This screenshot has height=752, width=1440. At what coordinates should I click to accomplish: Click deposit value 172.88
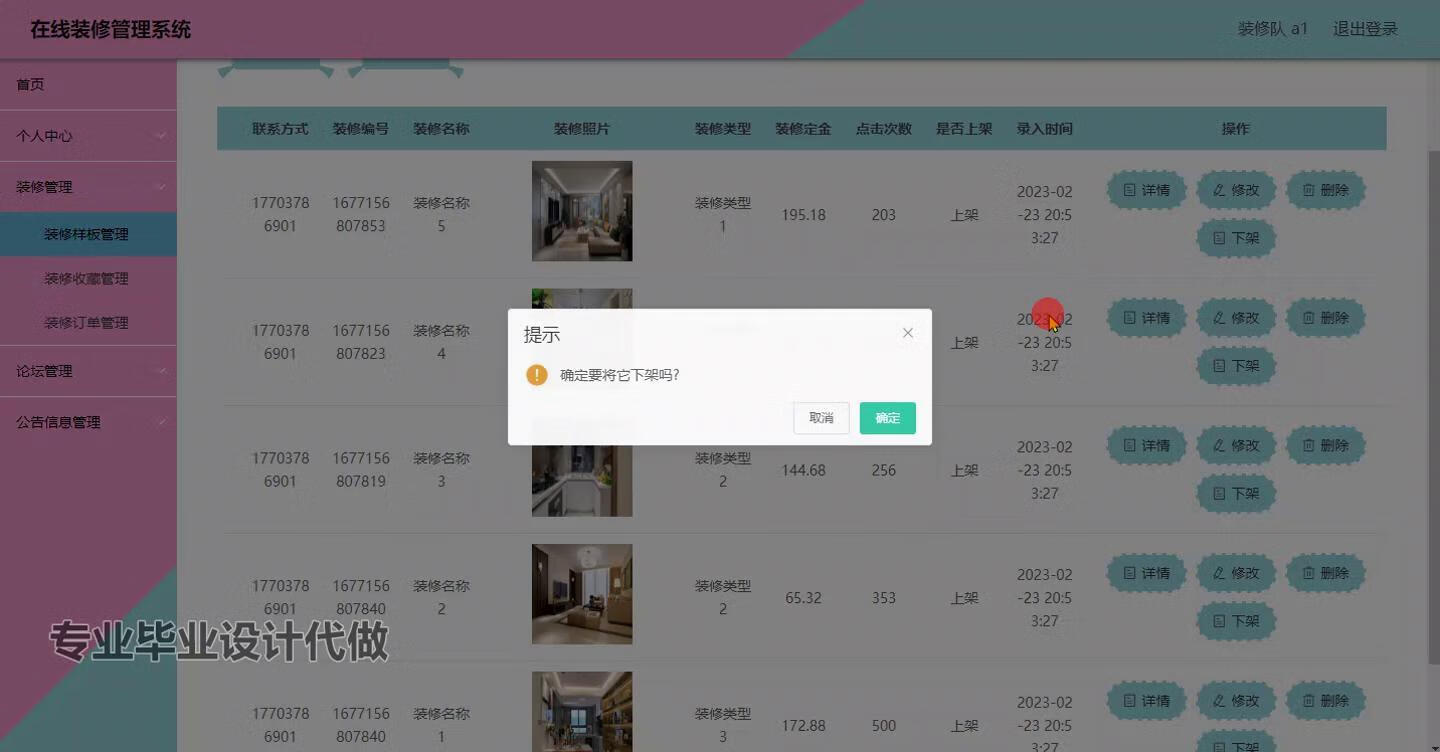click(x=803, y=726)
